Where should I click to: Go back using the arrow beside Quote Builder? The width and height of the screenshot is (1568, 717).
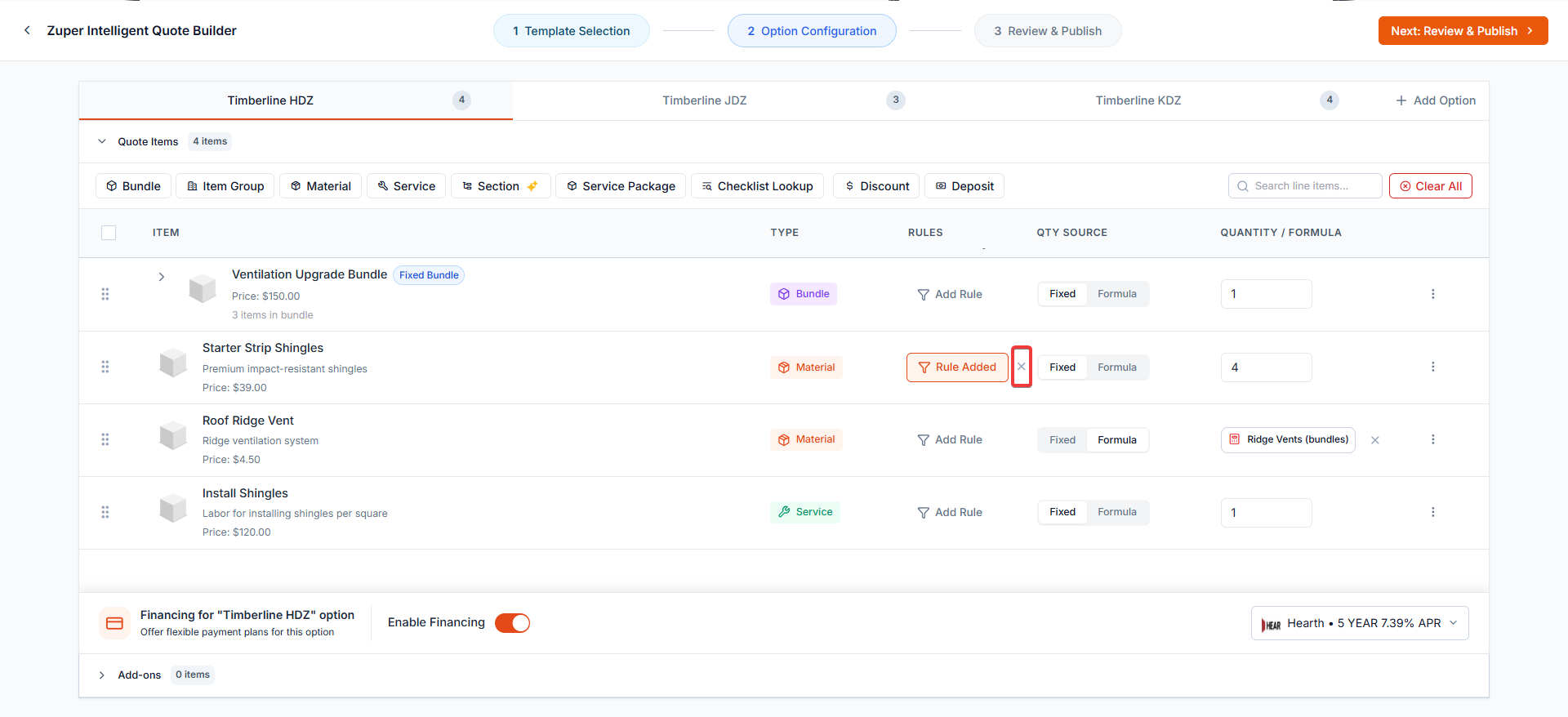27,30
